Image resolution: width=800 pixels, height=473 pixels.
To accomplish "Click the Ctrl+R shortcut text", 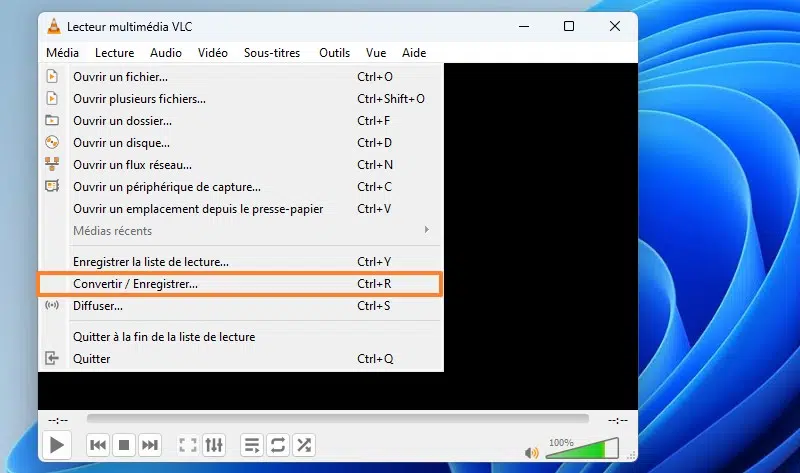I will (x=374, y=284).
